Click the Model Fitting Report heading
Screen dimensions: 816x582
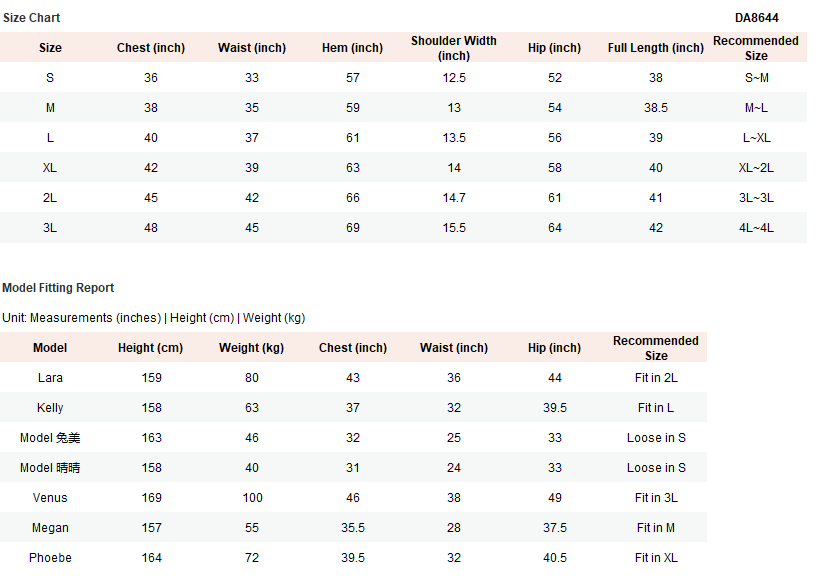pos(58,288)
